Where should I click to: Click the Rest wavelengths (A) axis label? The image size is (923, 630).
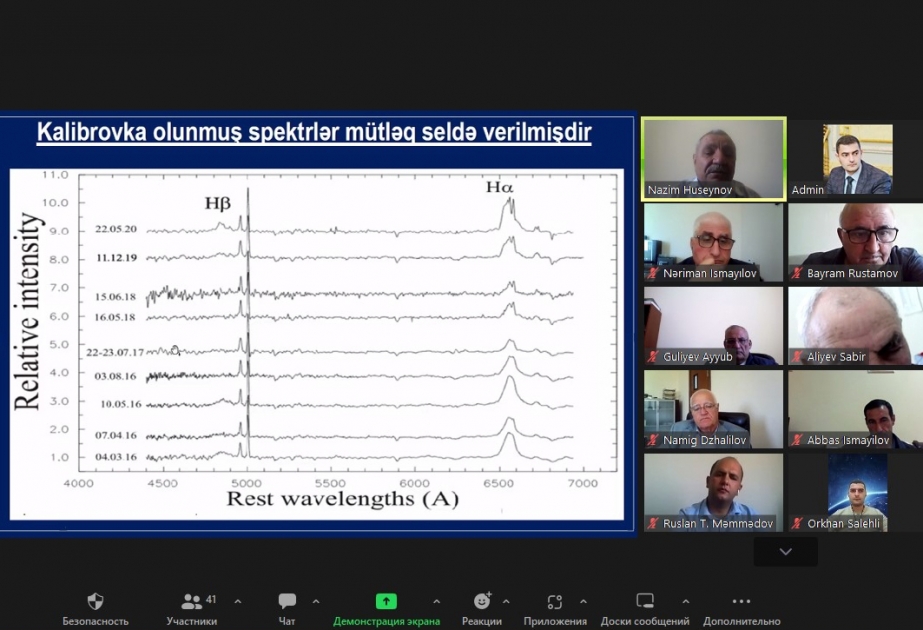[x=343, y=499]
